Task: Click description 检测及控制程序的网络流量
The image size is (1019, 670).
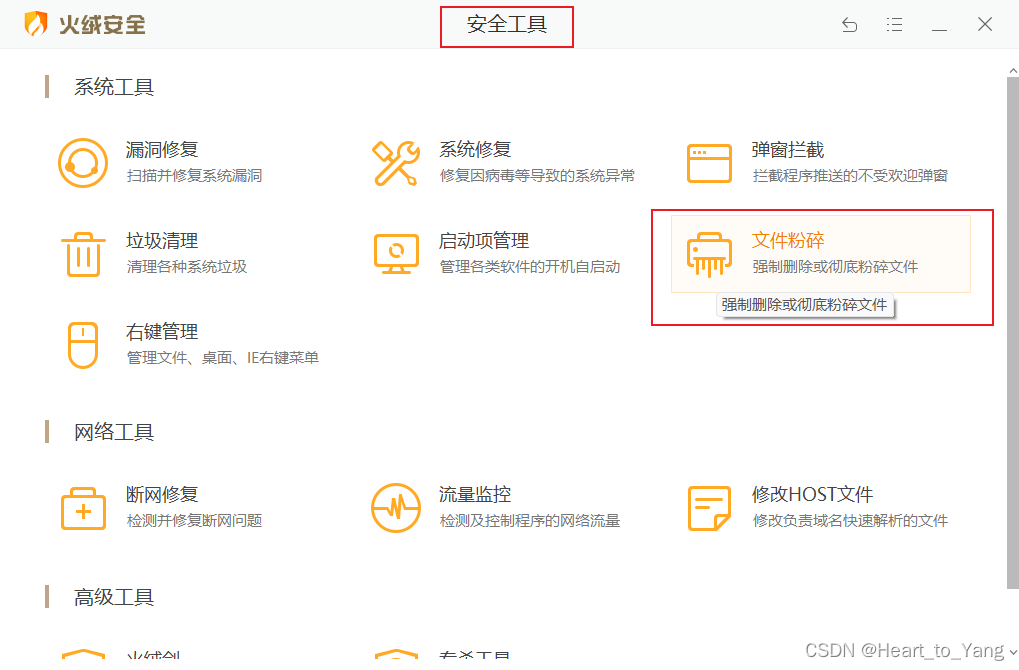Action: [x=530, y=521]
